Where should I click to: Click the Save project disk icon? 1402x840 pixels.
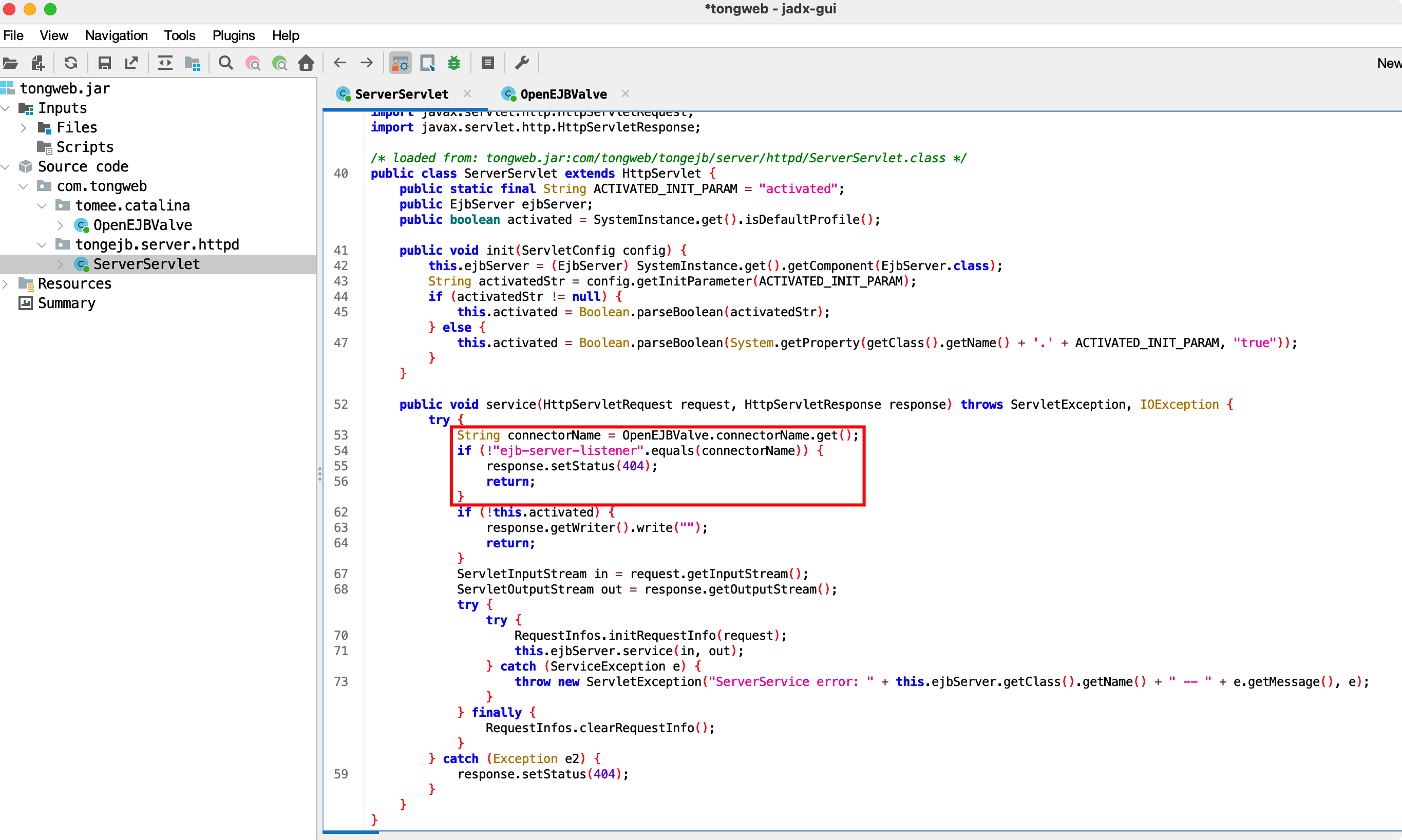pos(104,63)
